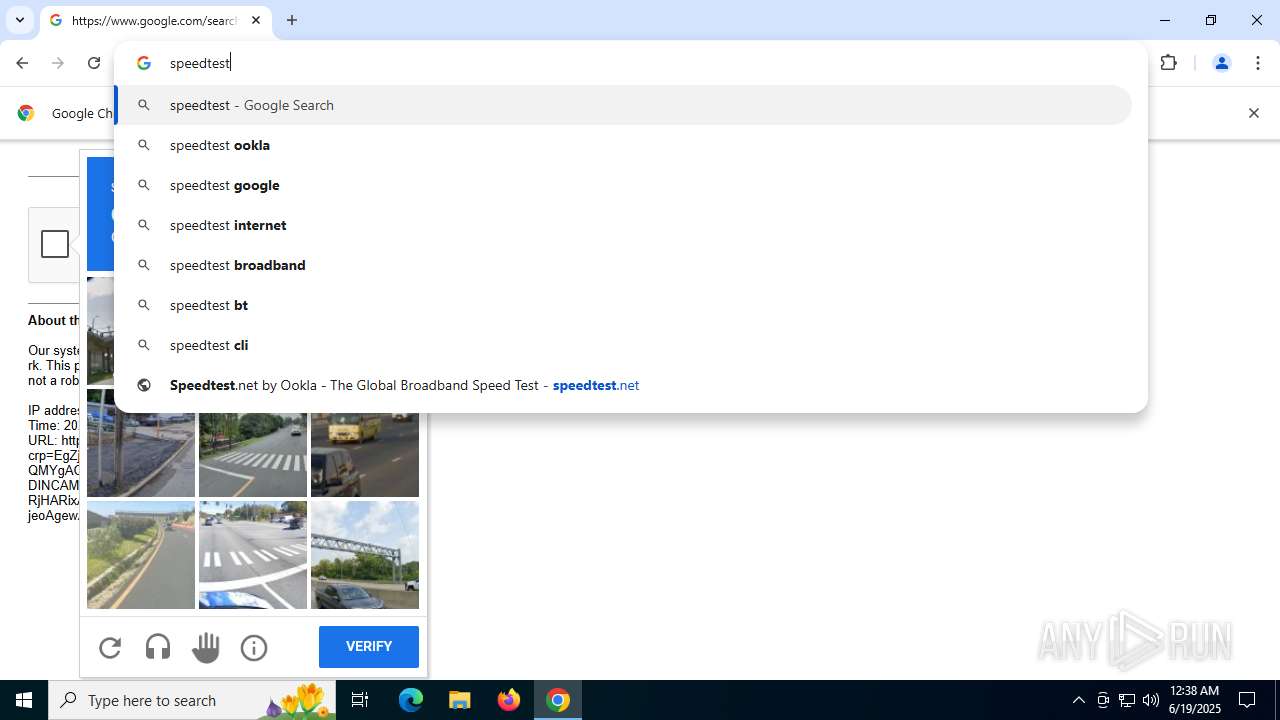Select captcha tile with curved road embankment

(141, 555)
